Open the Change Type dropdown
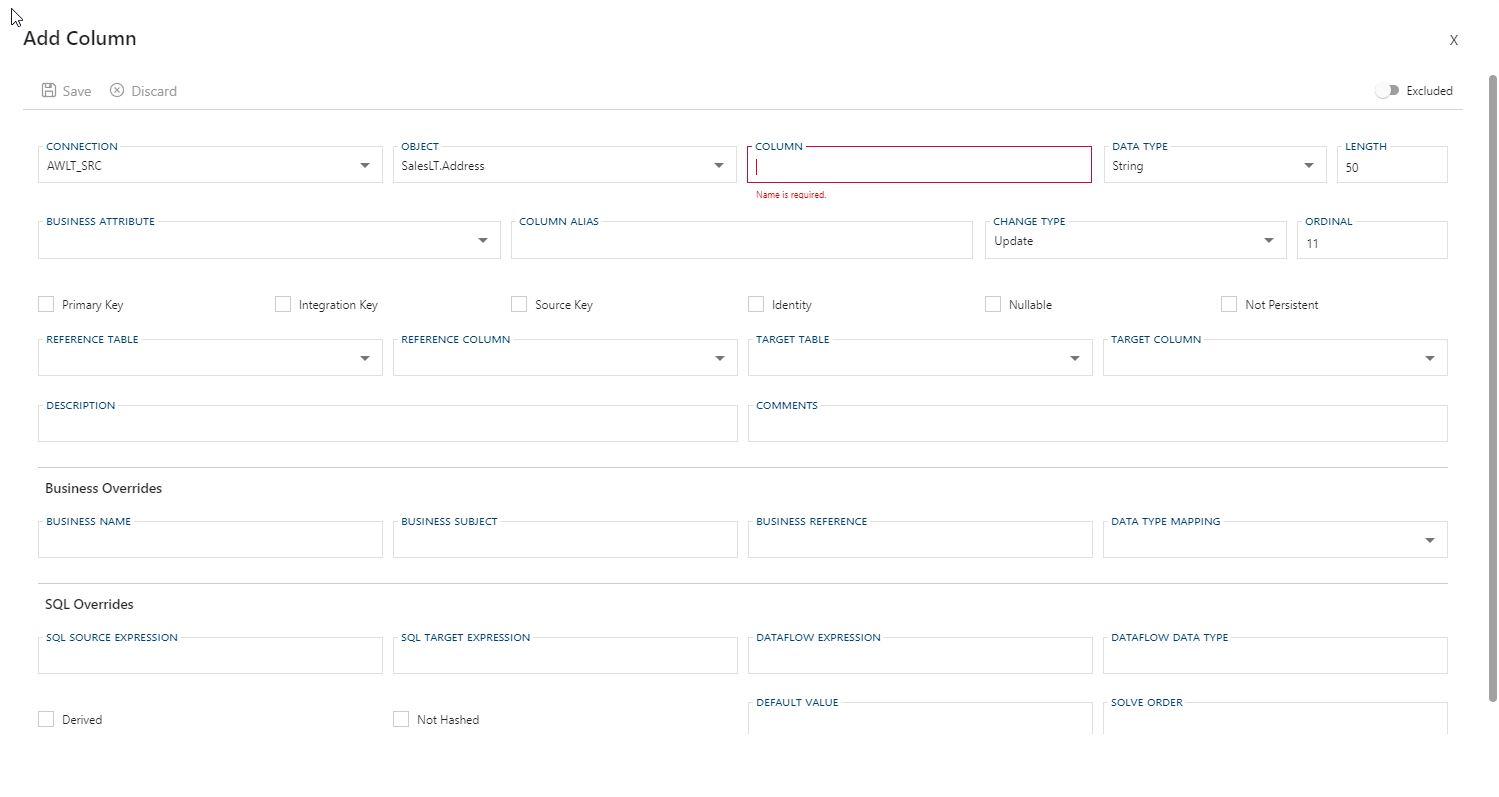The width and height of the screenshot is (1499, 797). 1268,240
